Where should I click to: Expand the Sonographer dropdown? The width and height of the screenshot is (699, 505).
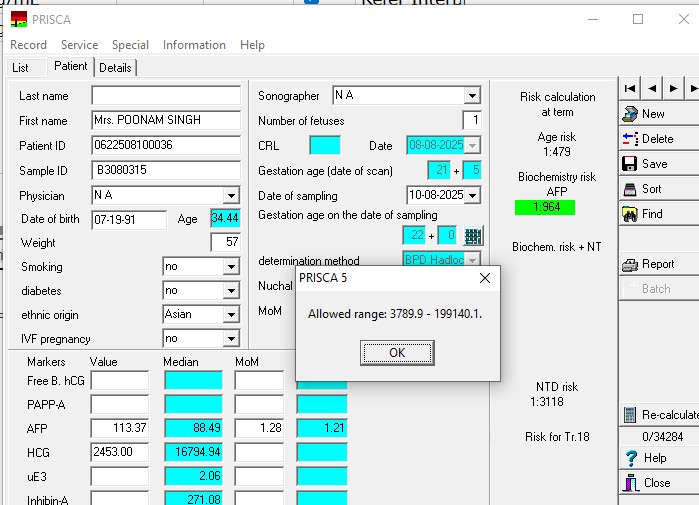(x=472, y=96)
